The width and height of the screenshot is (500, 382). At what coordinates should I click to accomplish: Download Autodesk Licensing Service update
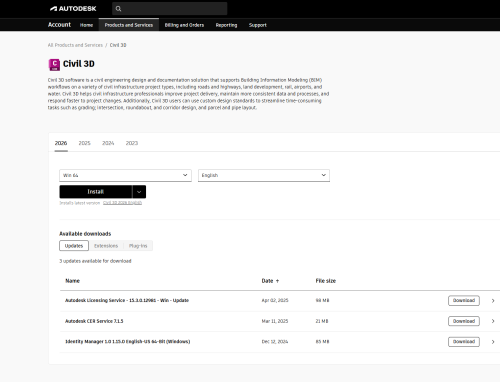[464, 300]
